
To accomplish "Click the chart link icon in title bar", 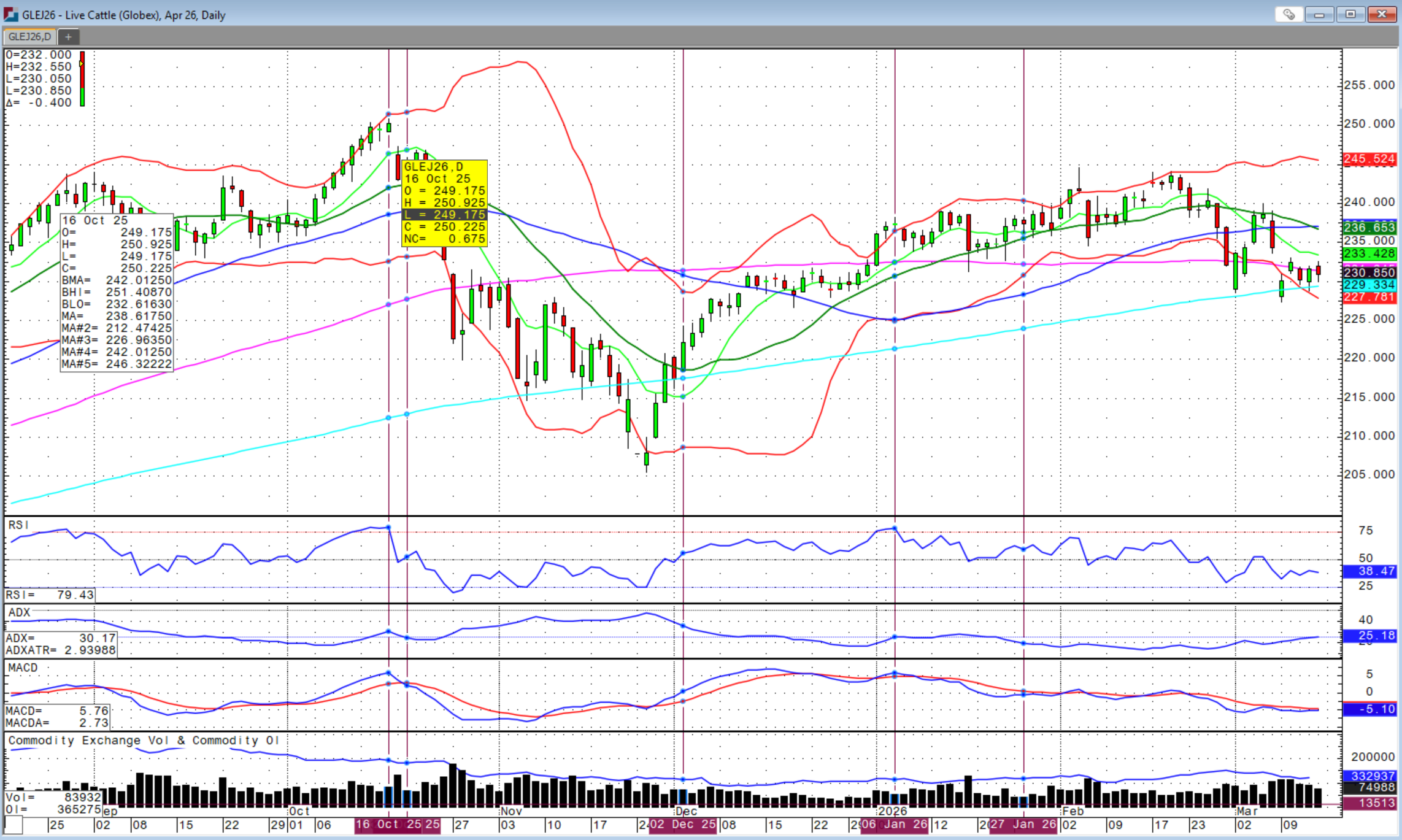I will click(1288, 14).
